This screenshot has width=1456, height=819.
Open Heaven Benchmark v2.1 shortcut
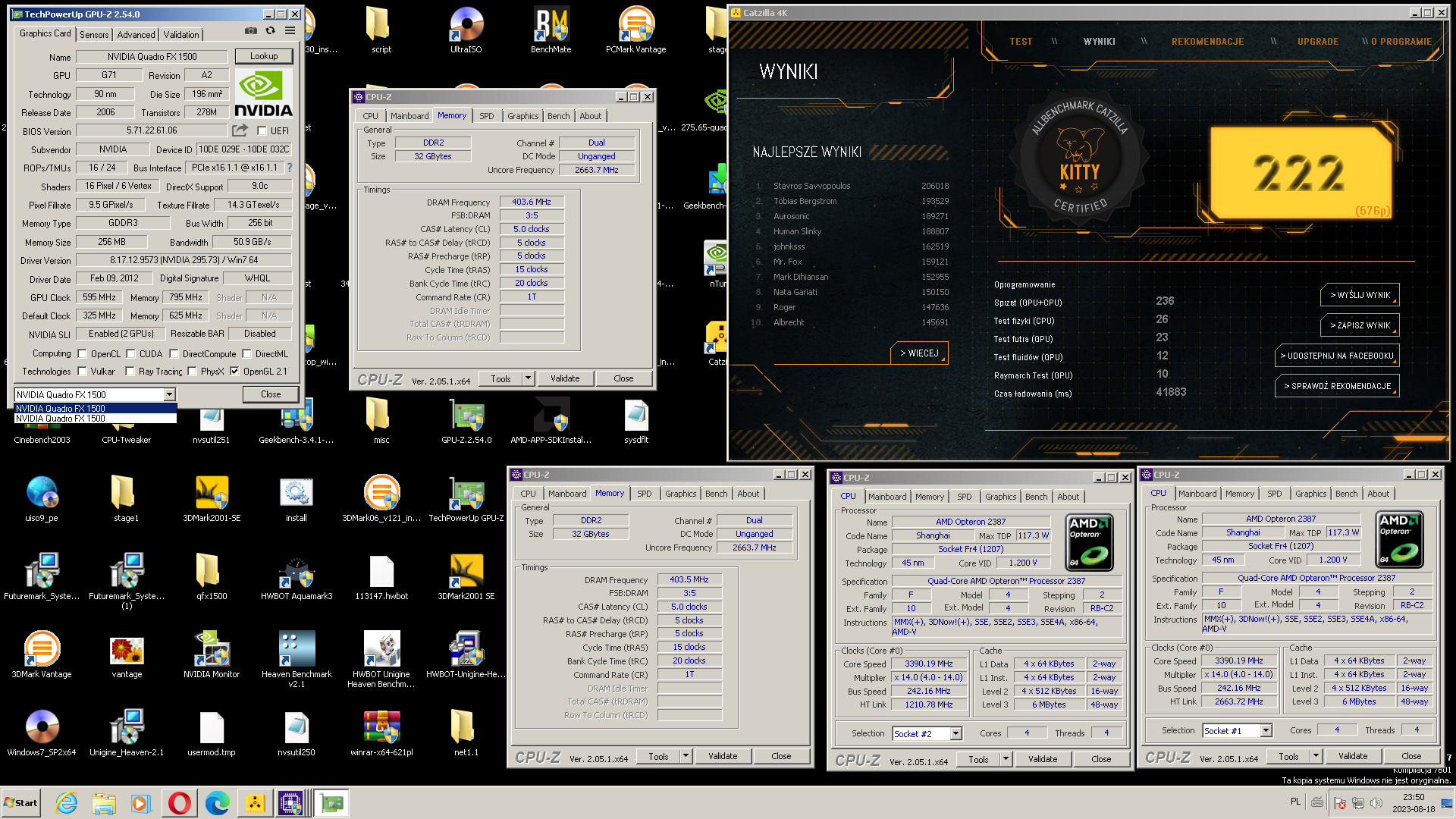[297, 658]
